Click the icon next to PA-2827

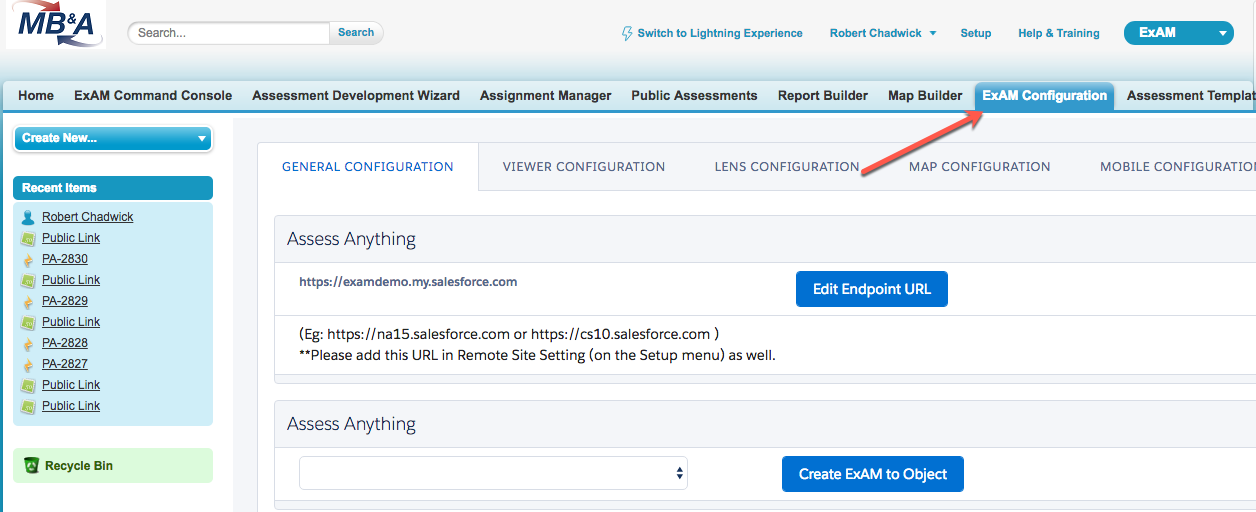(28, 364)
